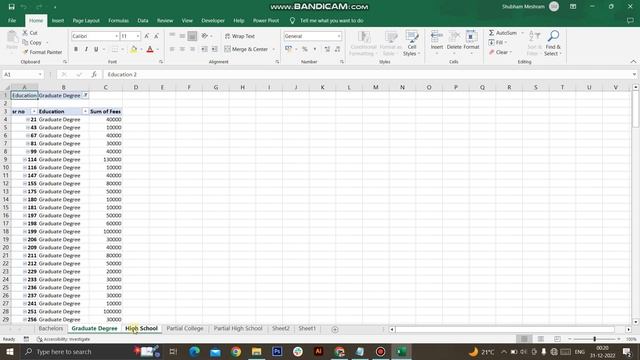The width and height of the screenshot is (640, 360).
Task: Open the Power Pivot tab
Action: 266,20
